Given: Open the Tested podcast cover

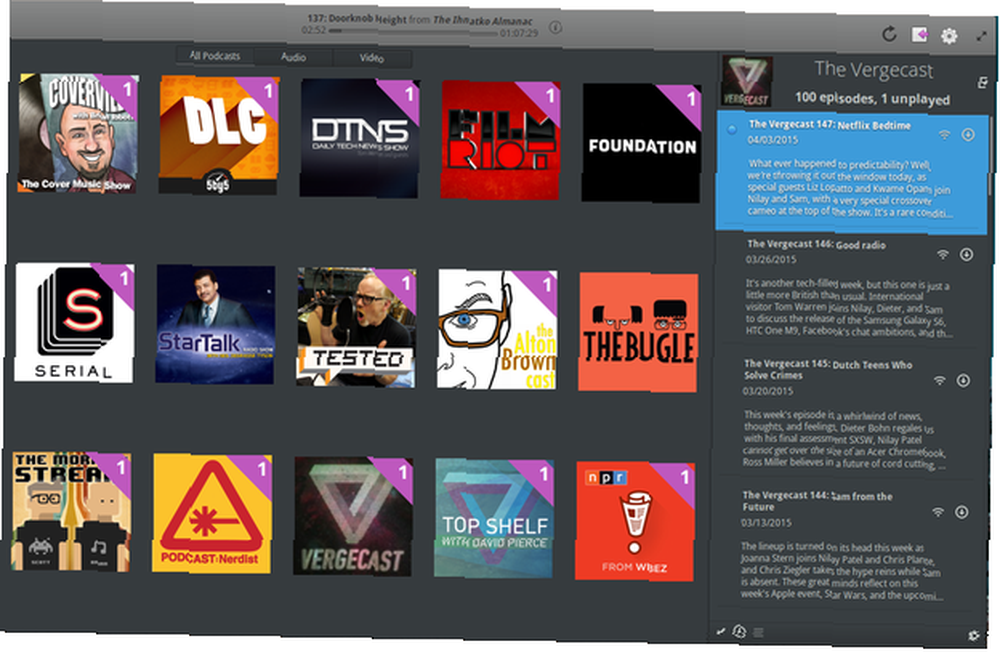Looking at the screenshot, I should pos(357,327).
